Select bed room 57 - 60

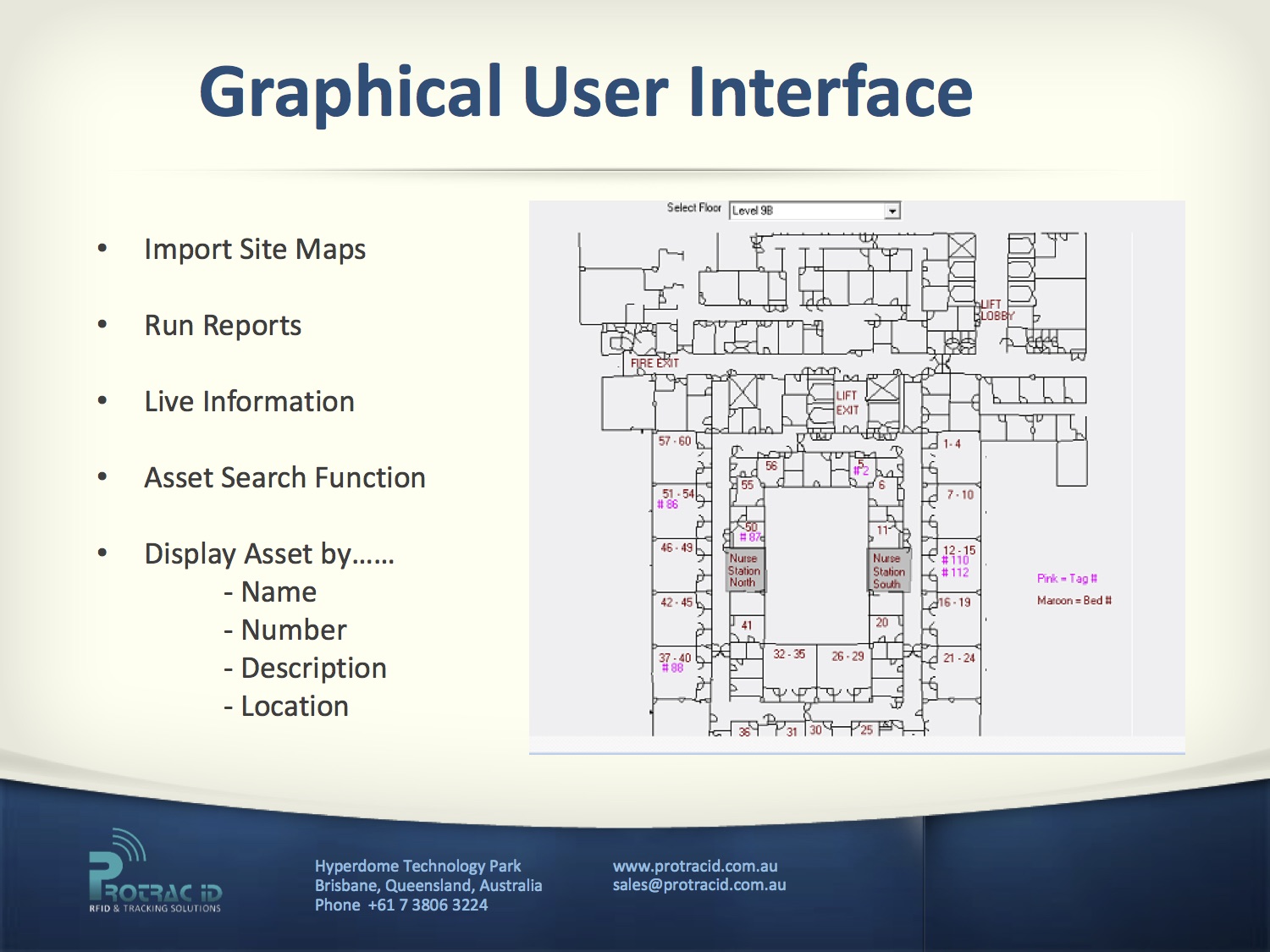675,442
